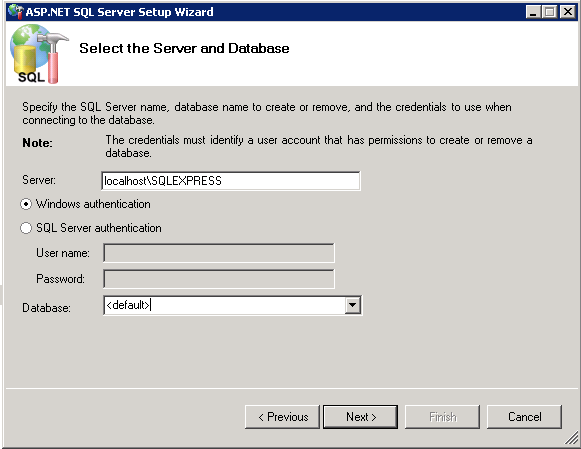This screenshot has width=581, height=449.
Task: Click the 'Database:' label
Action: (46, 308)
